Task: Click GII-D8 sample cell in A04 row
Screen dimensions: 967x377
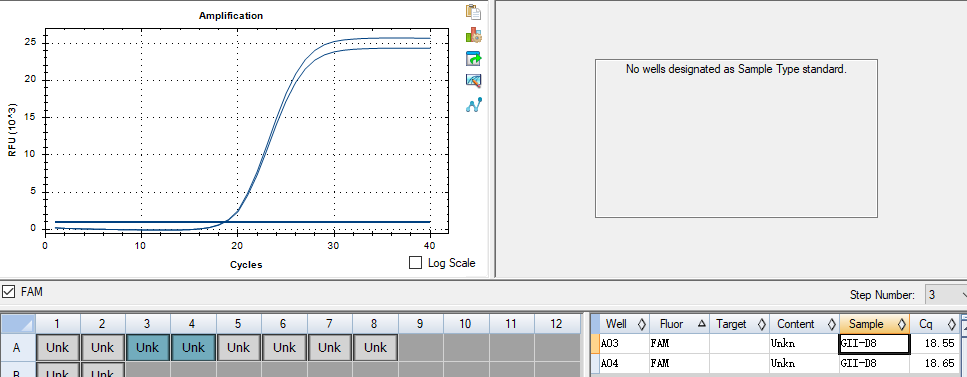Action: click(874, 363)
